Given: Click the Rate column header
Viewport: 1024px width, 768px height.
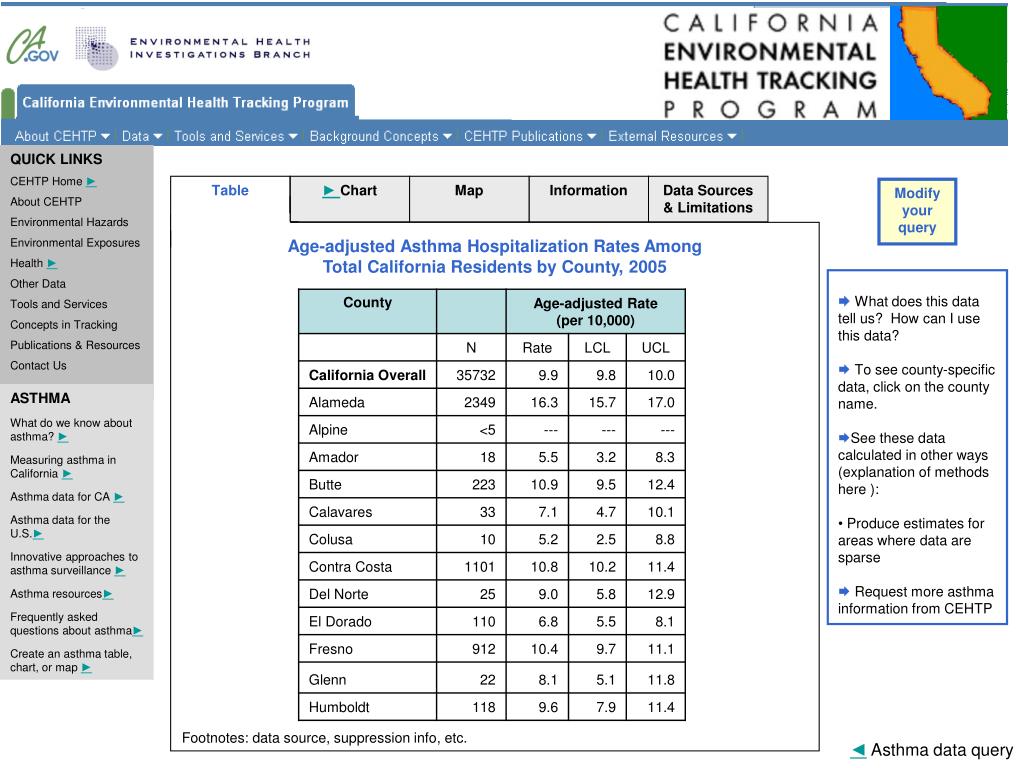Looking at the screenshot, I should tap(537, 348).
